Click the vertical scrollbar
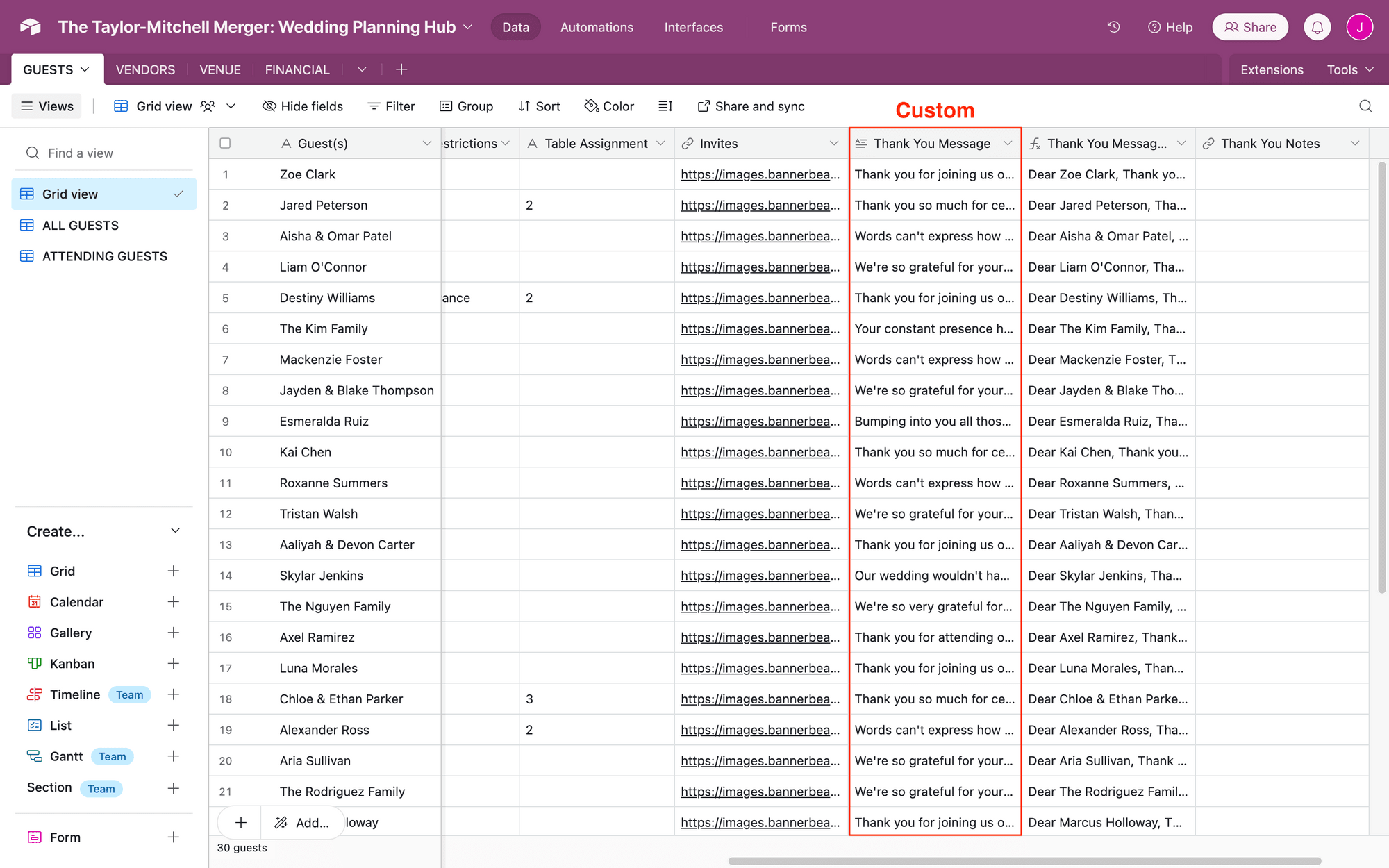 (x=1381, y=377)
